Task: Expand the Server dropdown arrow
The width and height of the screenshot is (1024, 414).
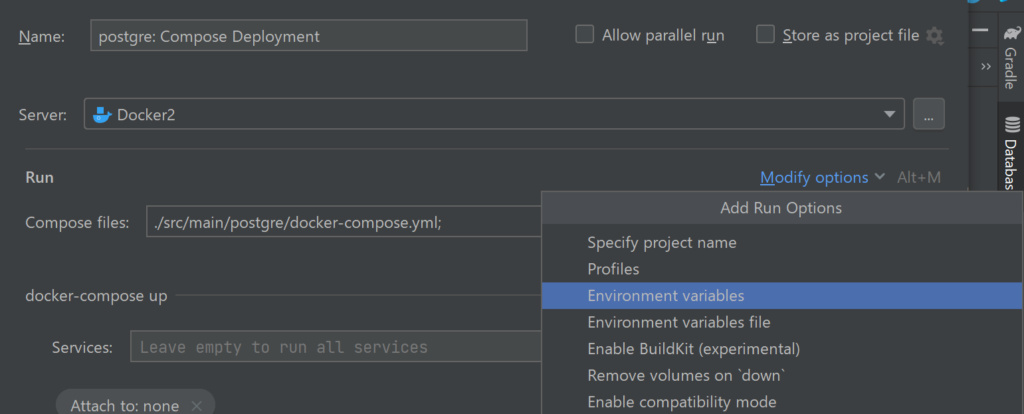Action: [x=889, y=114]
